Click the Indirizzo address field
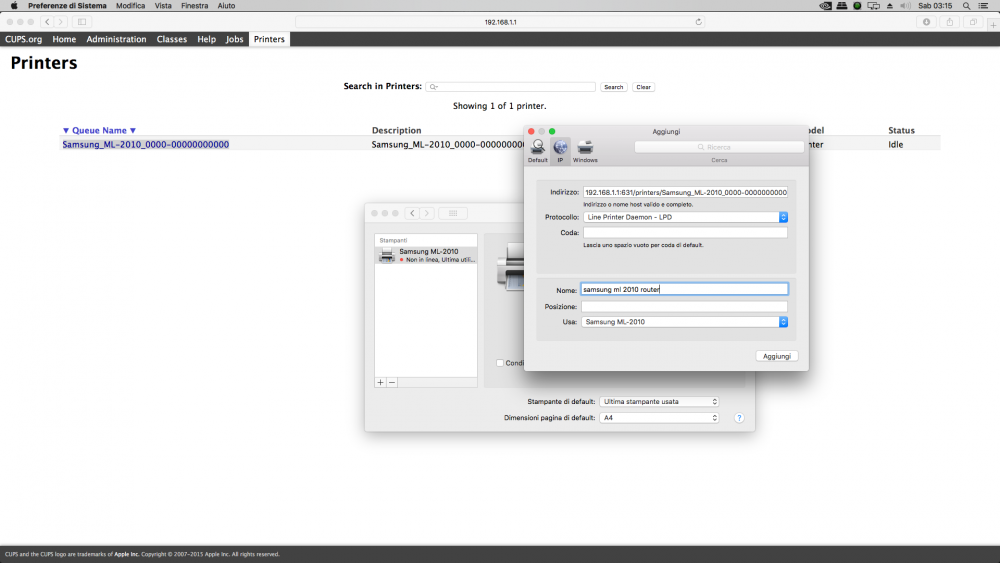This screenshot has width=1000, height=563. click(685, 192)
